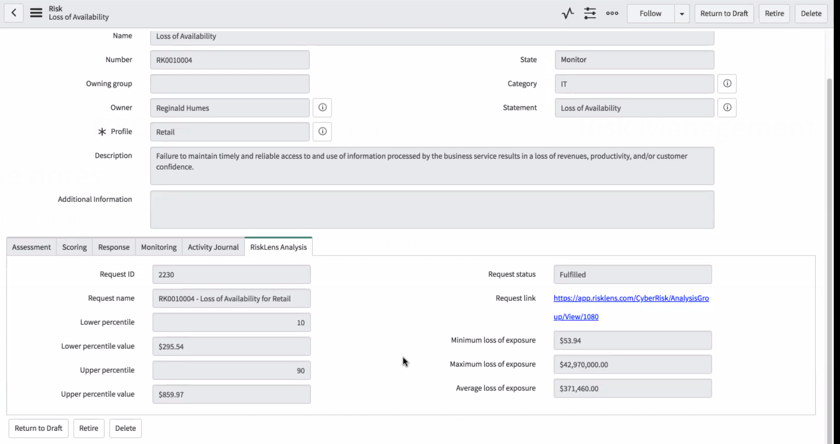The height and width of the screenshot is (444, 840).
Task: Click the State field Monitor
Action: (x=634, y=59)
